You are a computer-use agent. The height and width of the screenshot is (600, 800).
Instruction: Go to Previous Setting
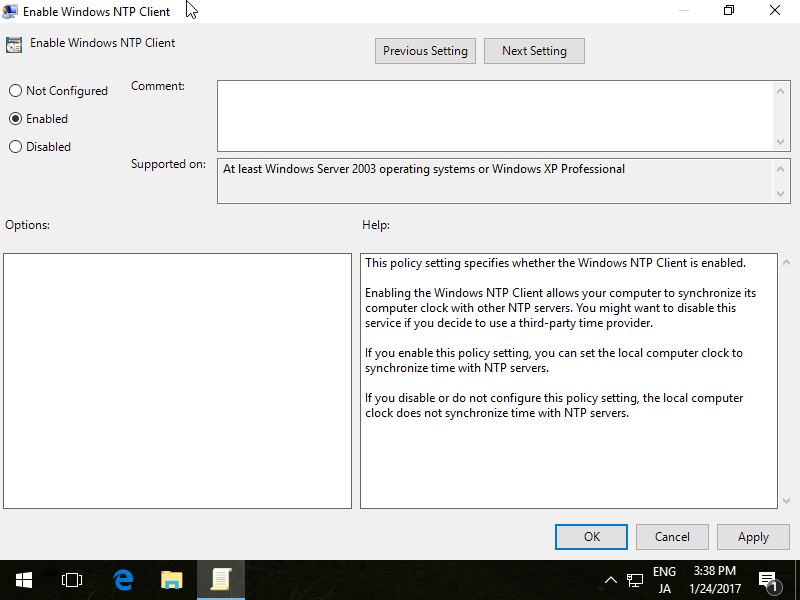pyautogui.click(x=425, y=51)
